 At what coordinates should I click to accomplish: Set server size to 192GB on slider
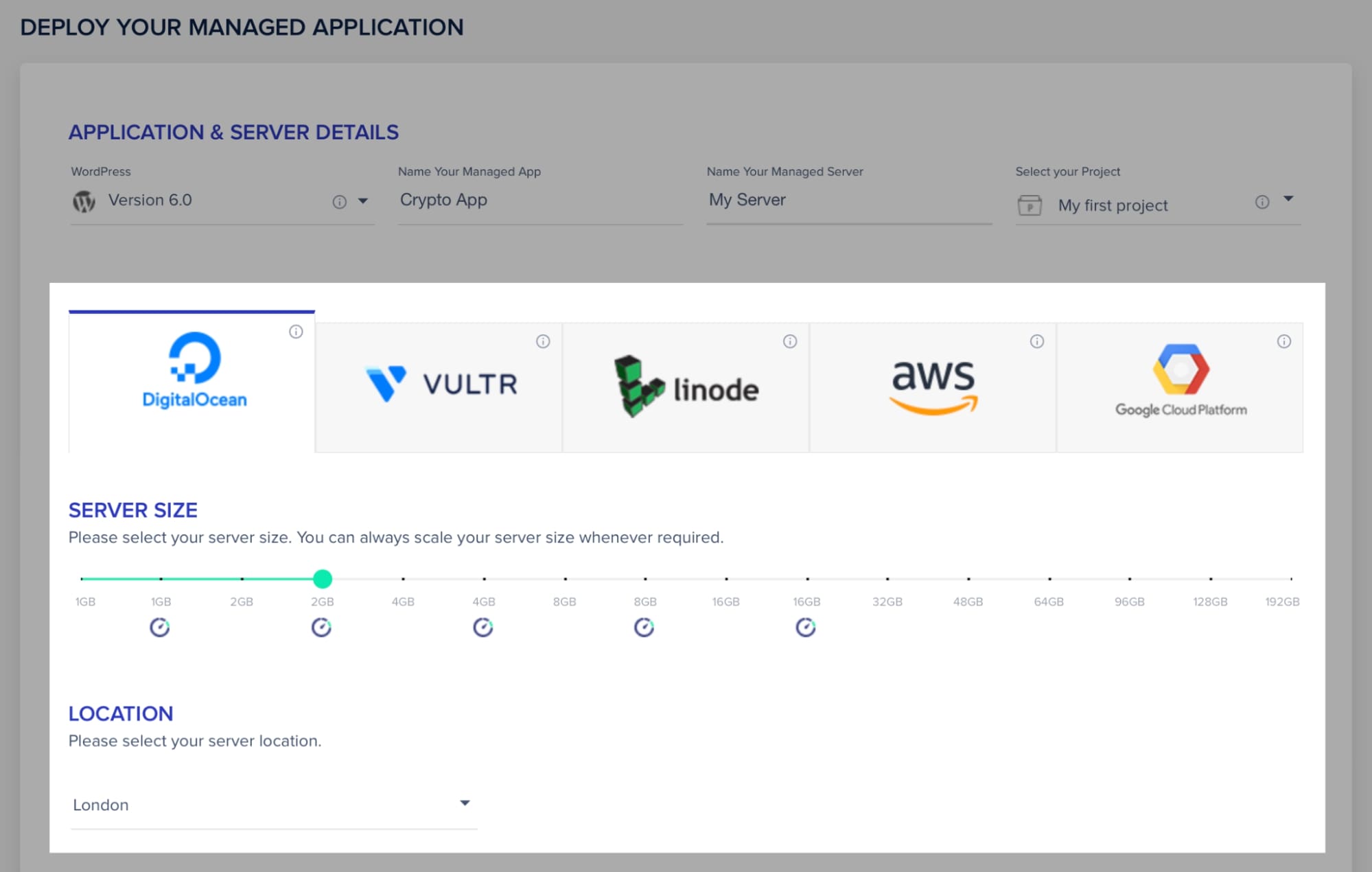coord(1290,579)
